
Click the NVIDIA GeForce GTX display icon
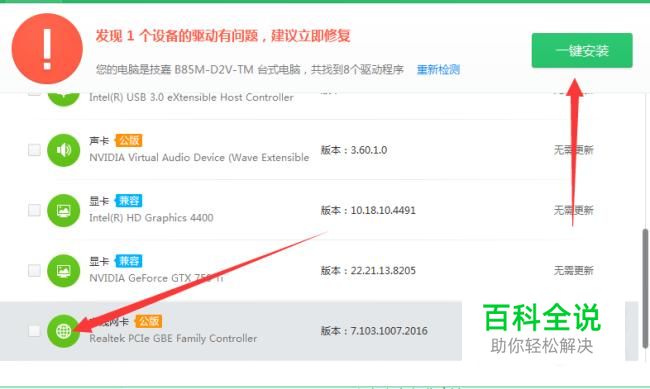(63, 270)
